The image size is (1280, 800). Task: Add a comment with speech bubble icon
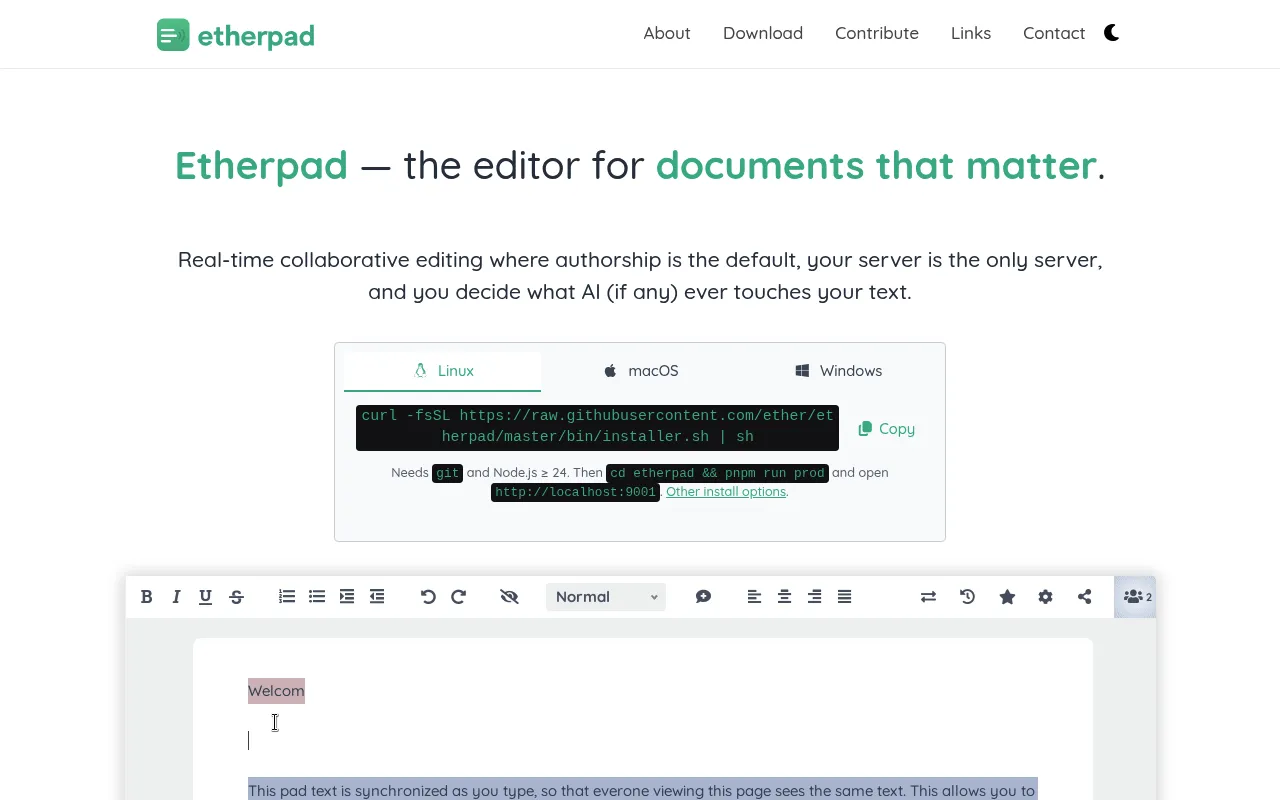703,597
